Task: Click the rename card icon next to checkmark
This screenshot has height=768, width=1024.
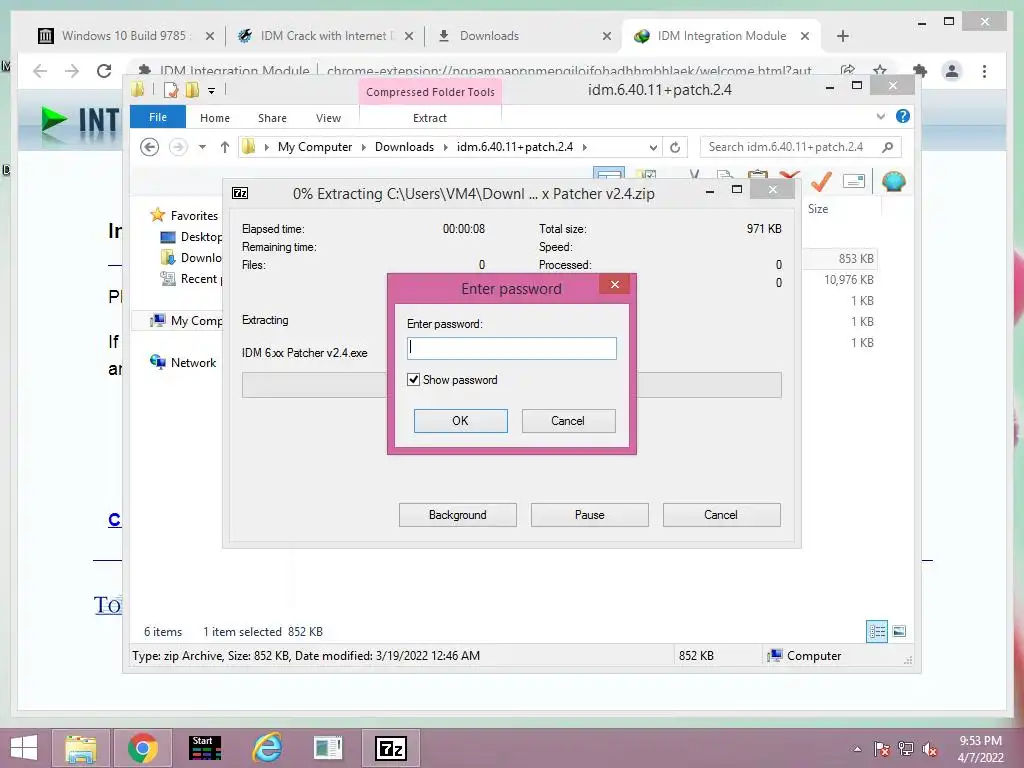Action: (x=854, y=181)
